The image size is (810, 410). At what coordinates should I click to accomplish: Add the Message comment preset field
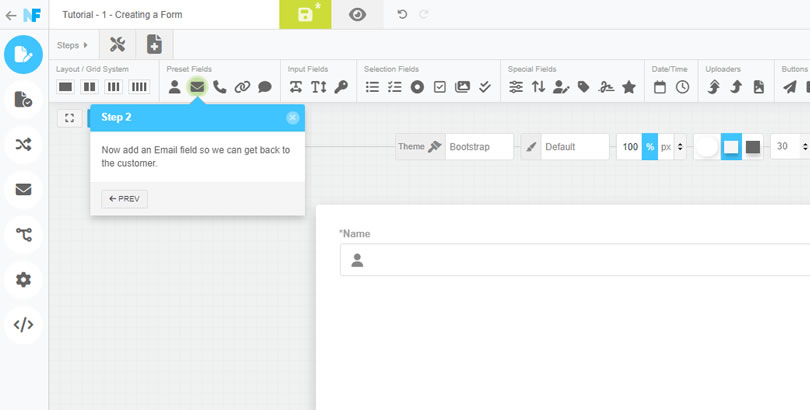265,87
